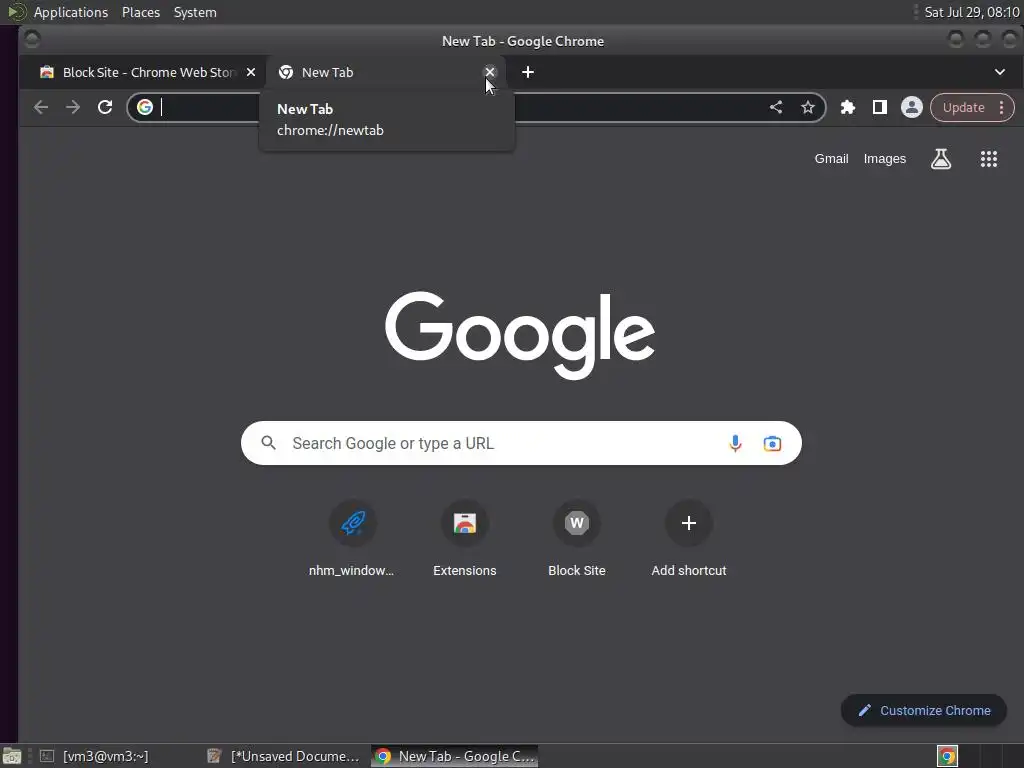This screenshot has width=1024, height=768.
Task: Open the Google apps grid
Action: click(x=989, y=159)
